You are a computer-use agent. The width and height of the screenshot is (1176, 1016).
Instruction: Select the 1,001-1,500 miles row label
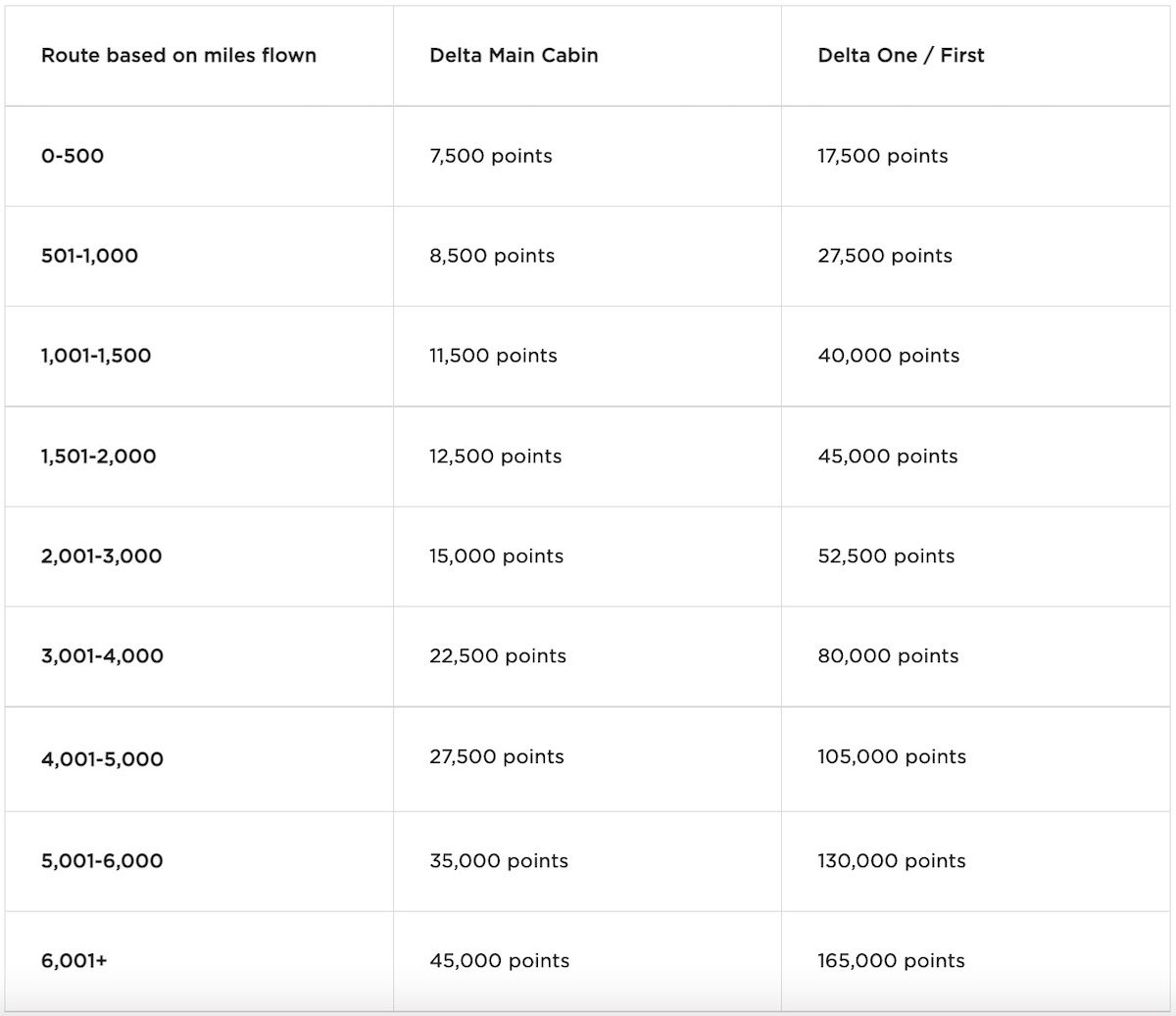point(96,356)
